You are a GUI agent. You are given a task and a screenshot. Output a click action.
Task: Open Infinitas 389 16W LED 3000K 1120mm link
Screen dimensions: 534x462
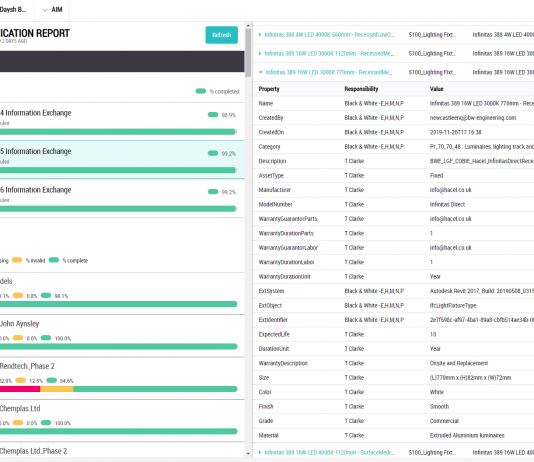pos(329,53)
